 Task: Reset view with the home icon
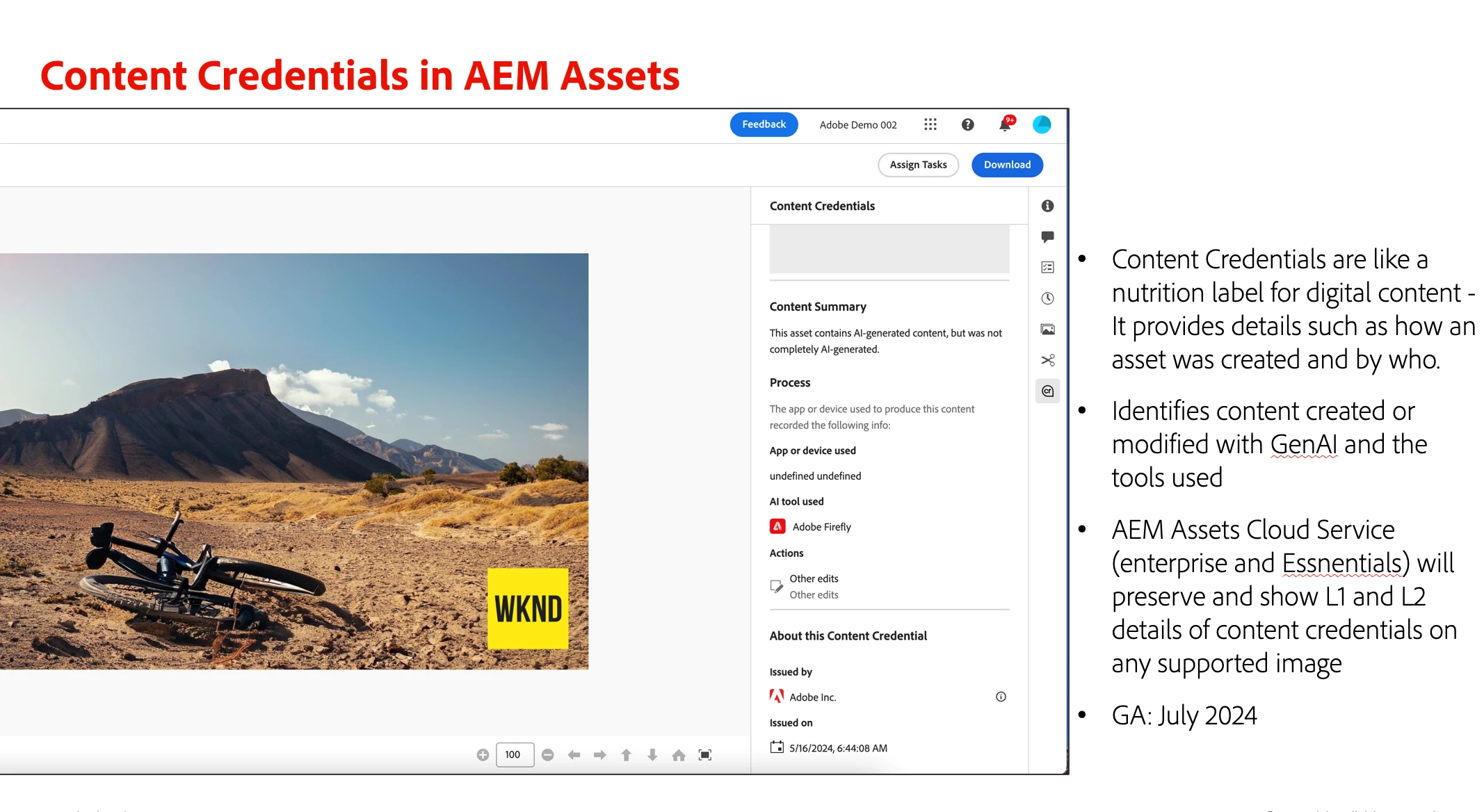coord(679,755)
